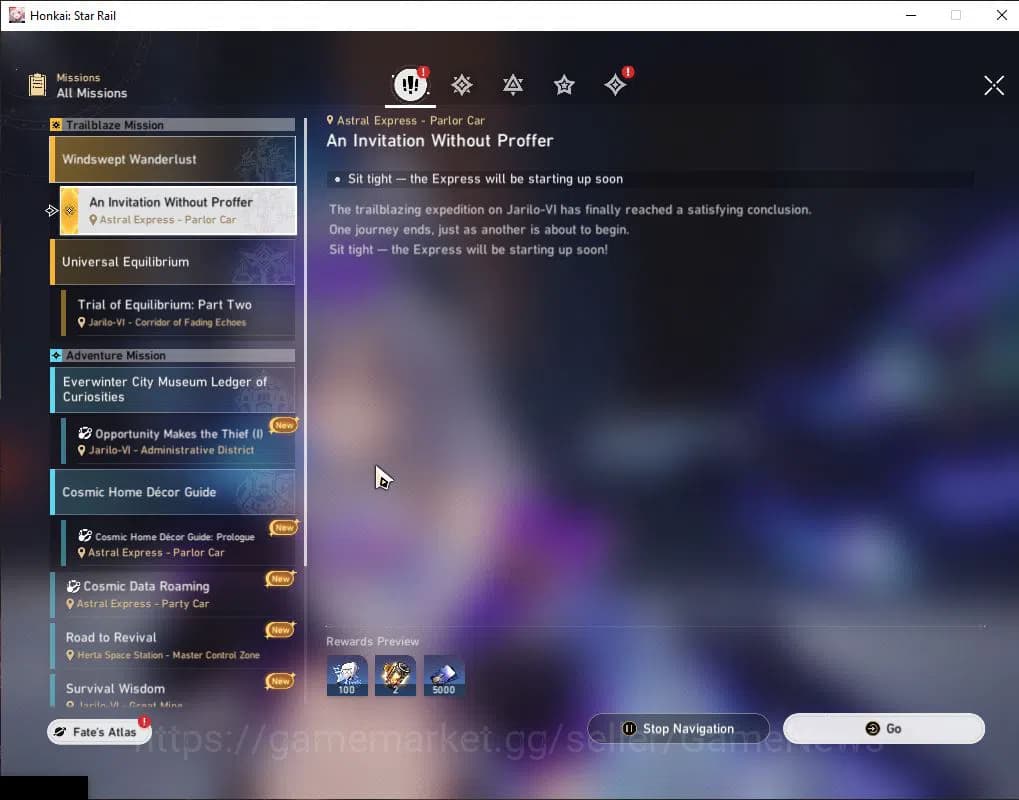The width and height of the screenshot is (1019, 800).
Task: Click the Go button
Action: click(883, 729)
